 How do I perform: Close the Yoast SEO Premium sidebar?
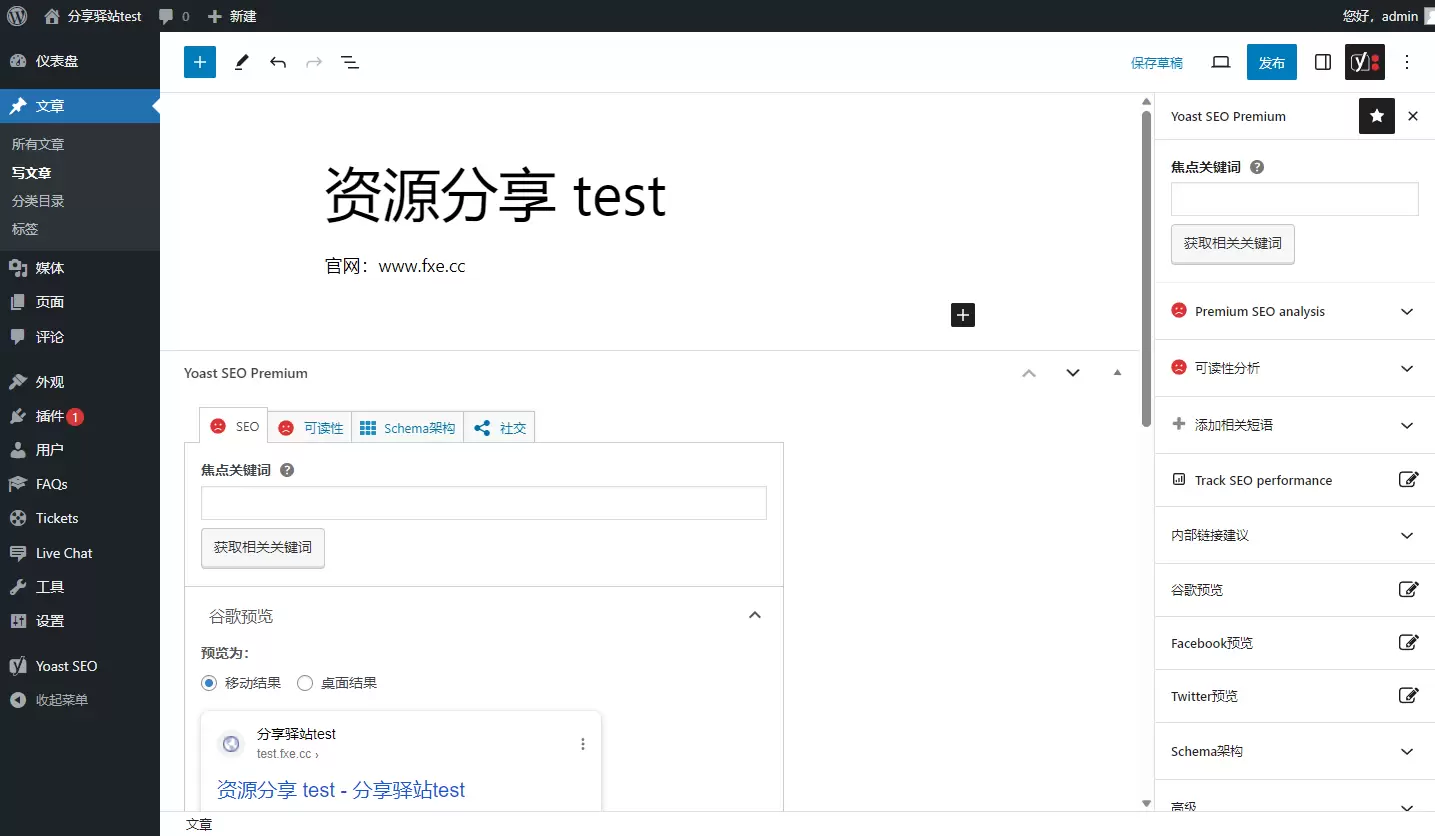click(x=1413, y=116)
